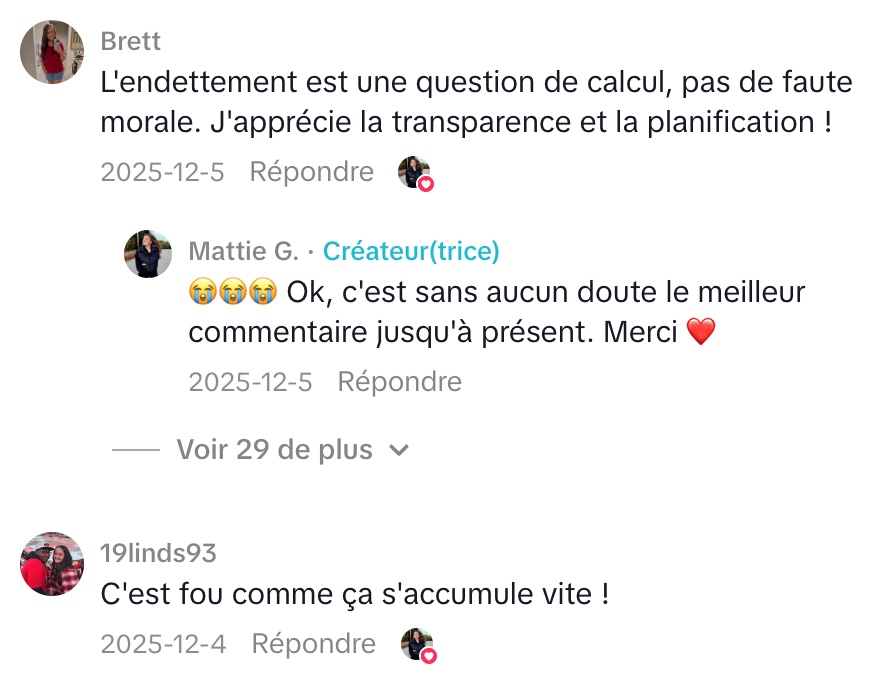This screenshot has height=678, width=880.
Task: Open the 19linds93 profile picture
Action: [x=52, y=564]
